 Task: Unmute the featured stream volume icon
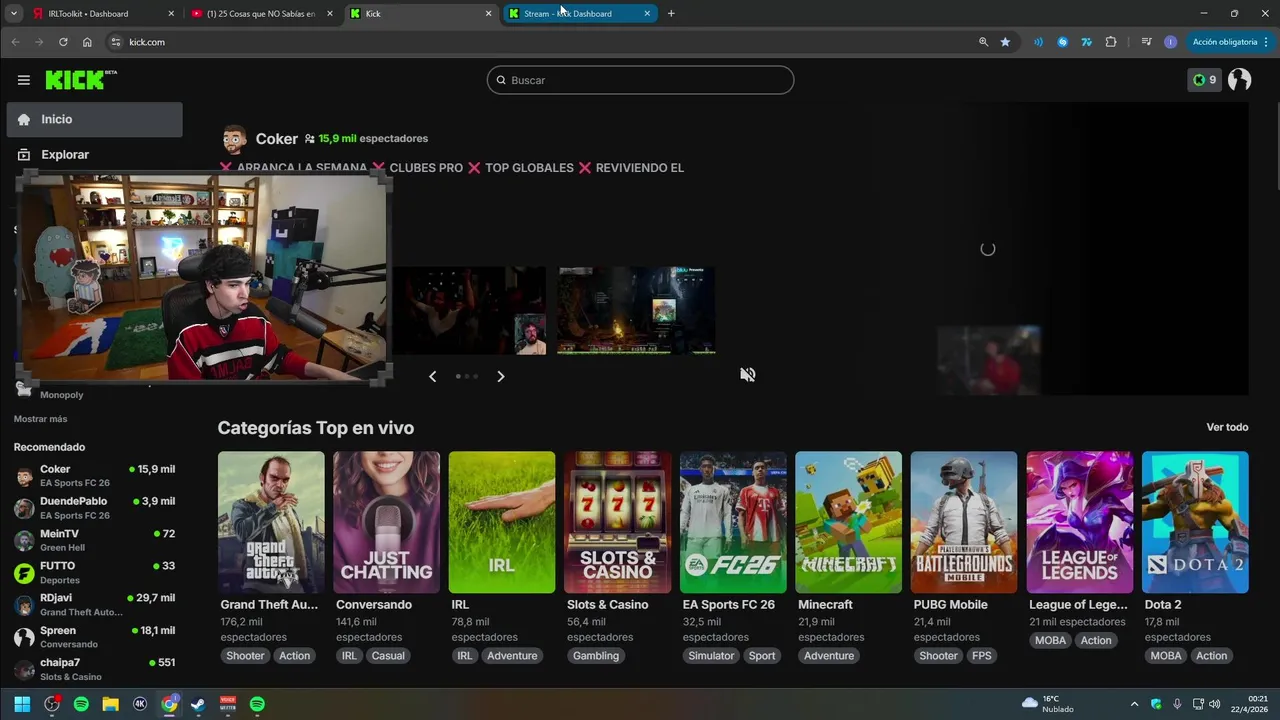(x=748, y=375)
